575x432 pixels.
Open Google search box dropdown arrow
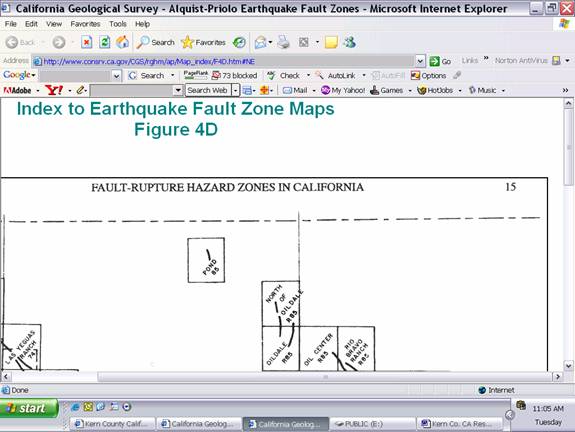click(116, 76)
